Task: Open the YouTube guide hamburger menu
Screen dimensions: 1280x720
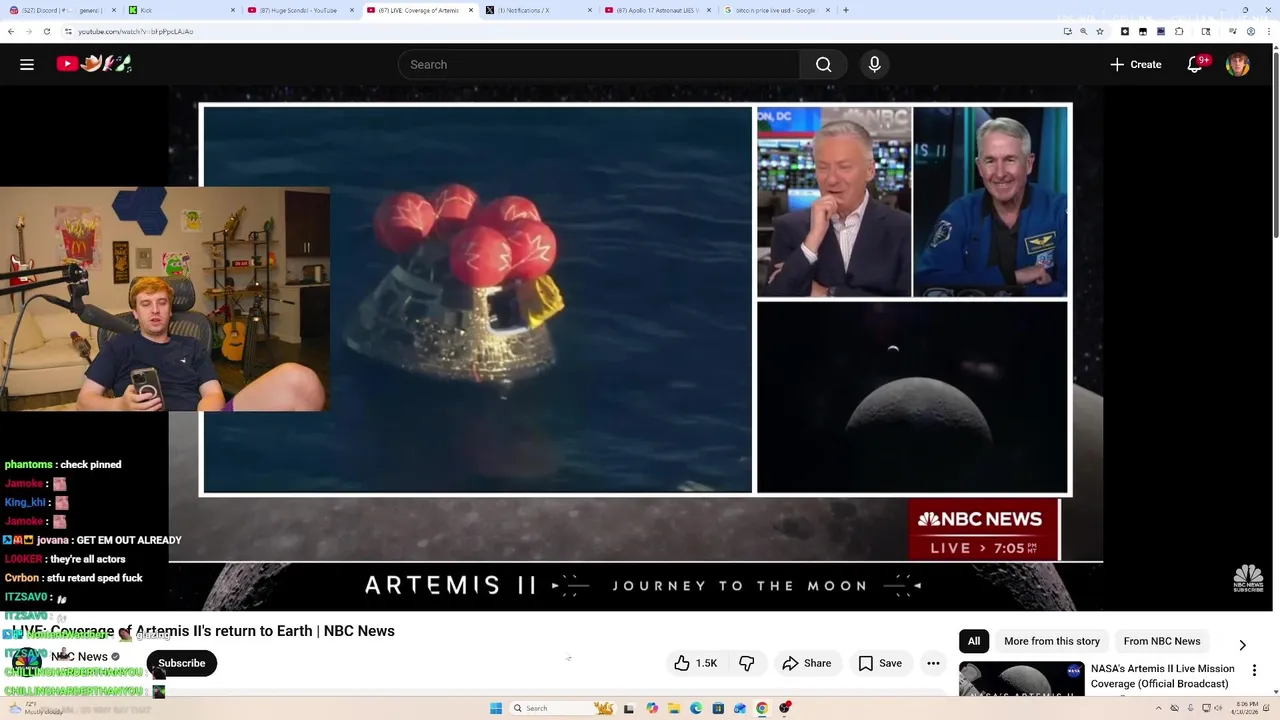Action: click(x=27, y=64)
